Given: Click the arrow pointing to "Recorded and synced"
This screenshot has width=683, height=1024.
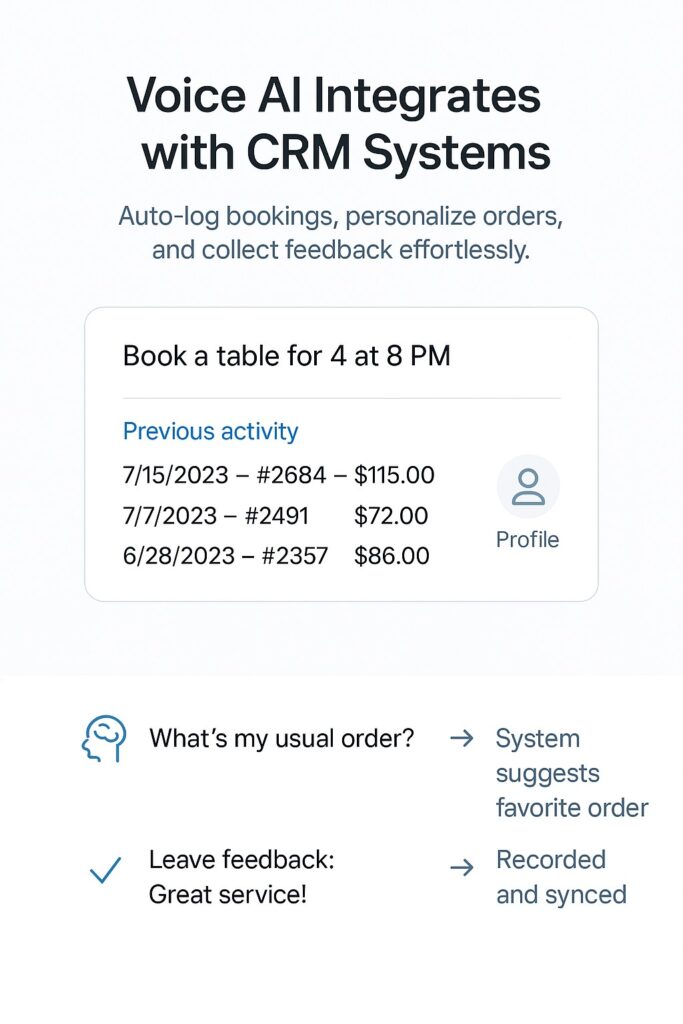Looking at the screenshot, I should 461,868.
